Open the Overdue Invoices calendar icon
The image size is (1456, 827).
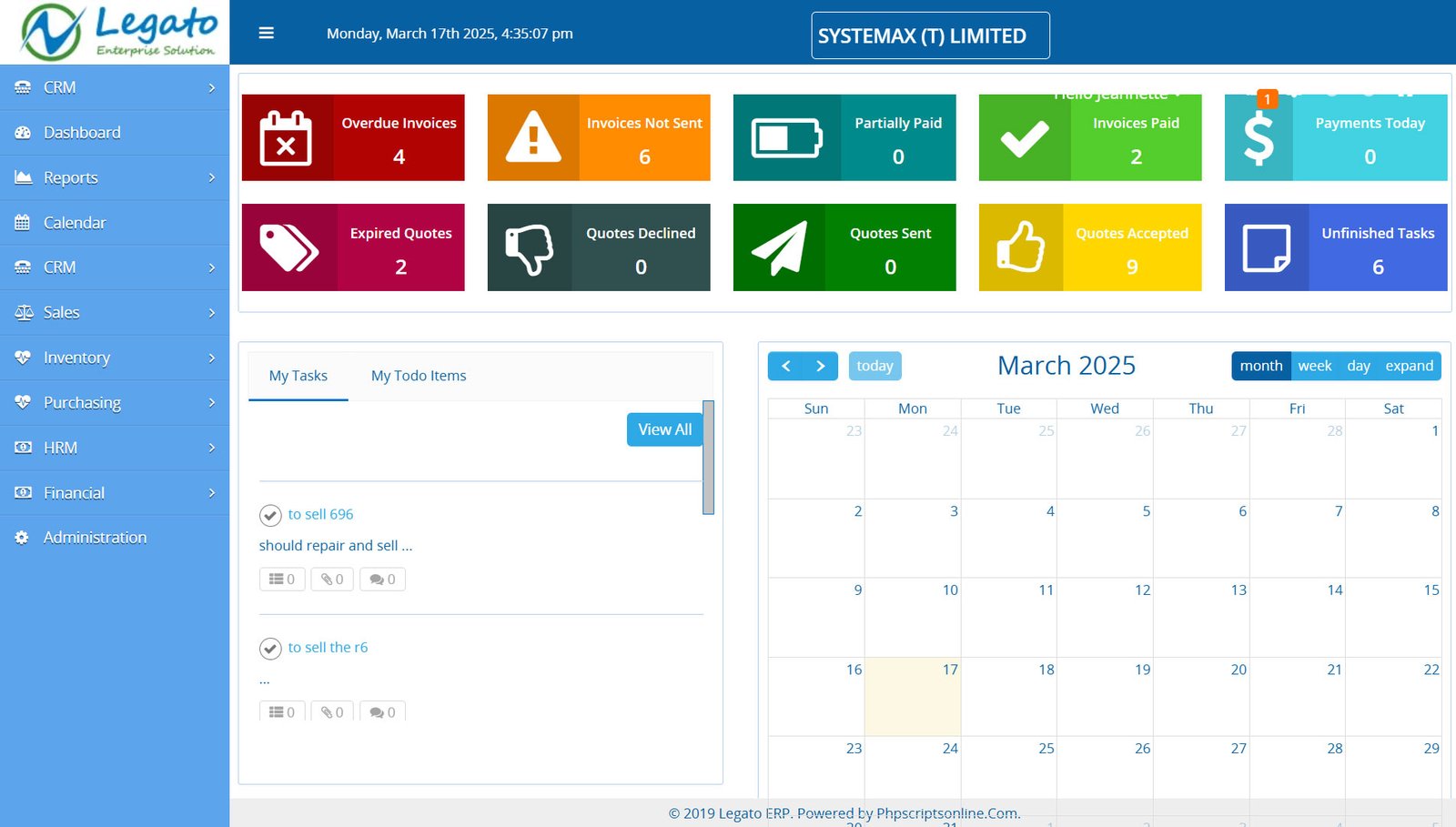[286, 137]
